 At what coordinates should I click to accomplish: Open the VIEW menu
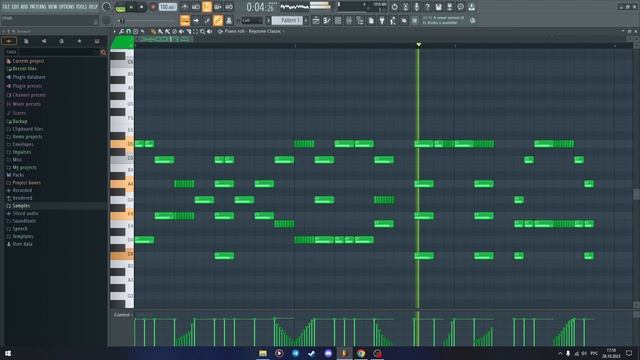tap(53, 7)
